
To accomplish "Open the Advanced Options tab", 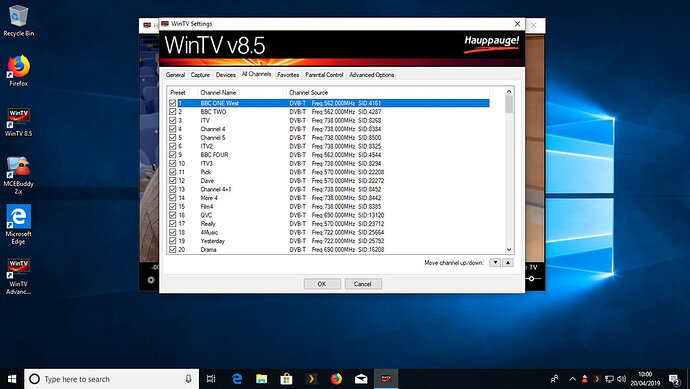I will point(372,75).
